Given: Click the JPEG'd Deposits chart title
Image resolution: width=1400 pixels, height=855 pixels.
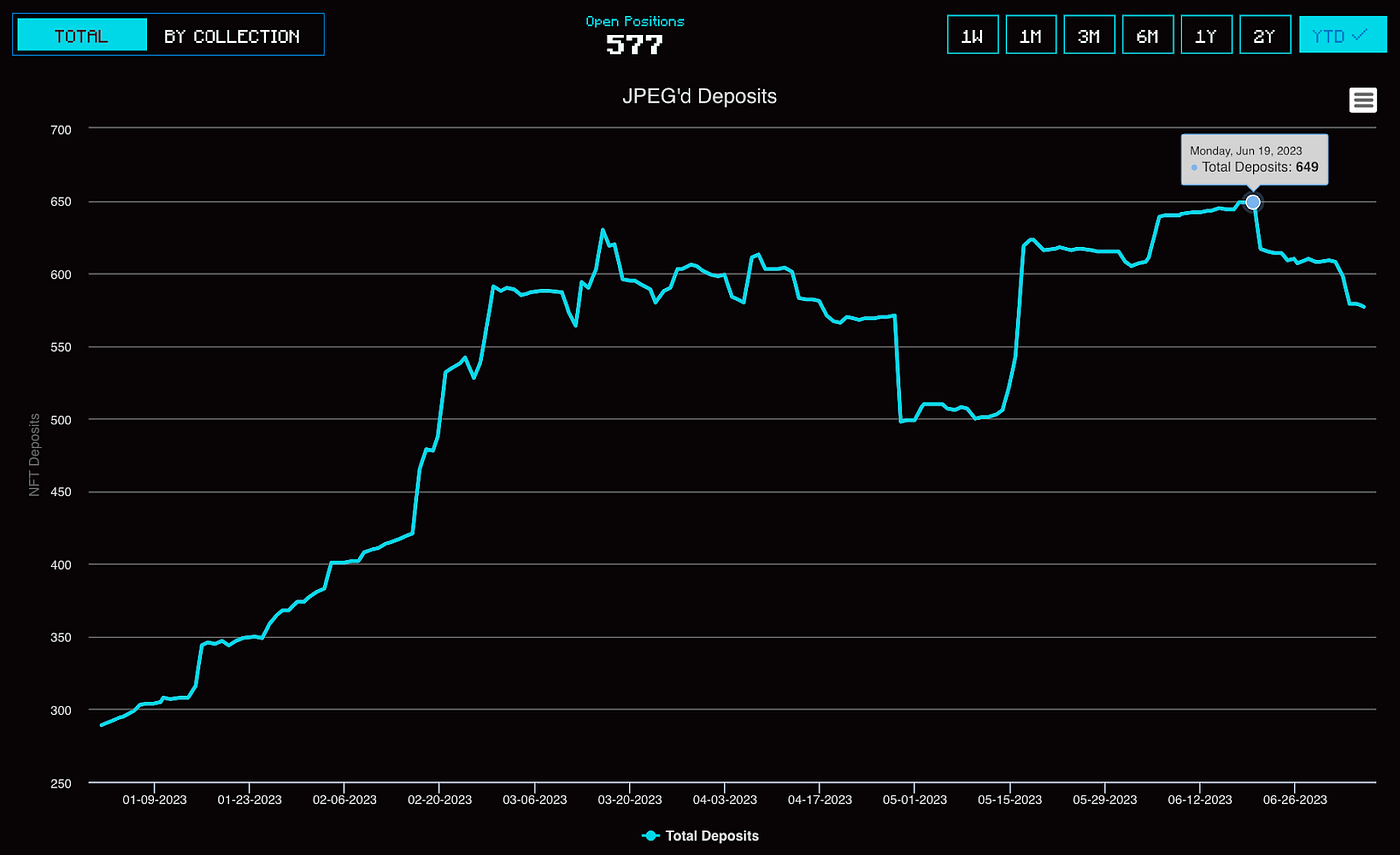Looking at the screenshot, I should 699,97.
